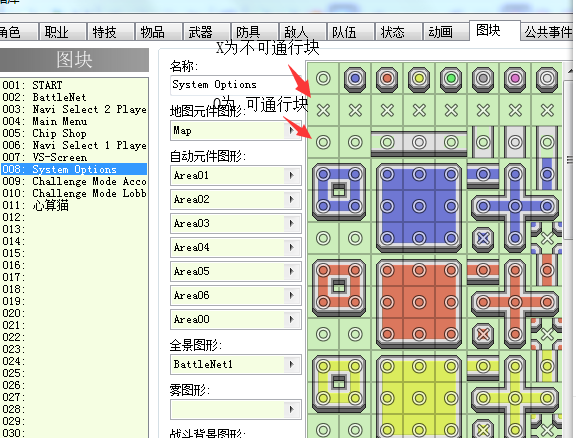
Task: Open the Area06 autotile dropdown
Action: (x=292, y=295)
